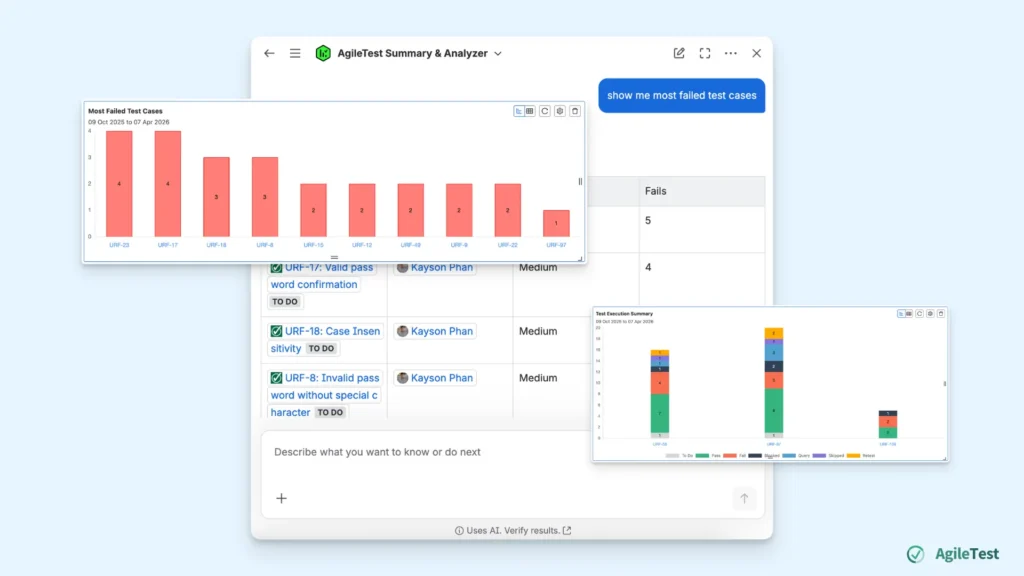1024x576 pixels.
Task: Close the AgileTest chat panel
Action: pyautogui.click(x=756, y=54)
